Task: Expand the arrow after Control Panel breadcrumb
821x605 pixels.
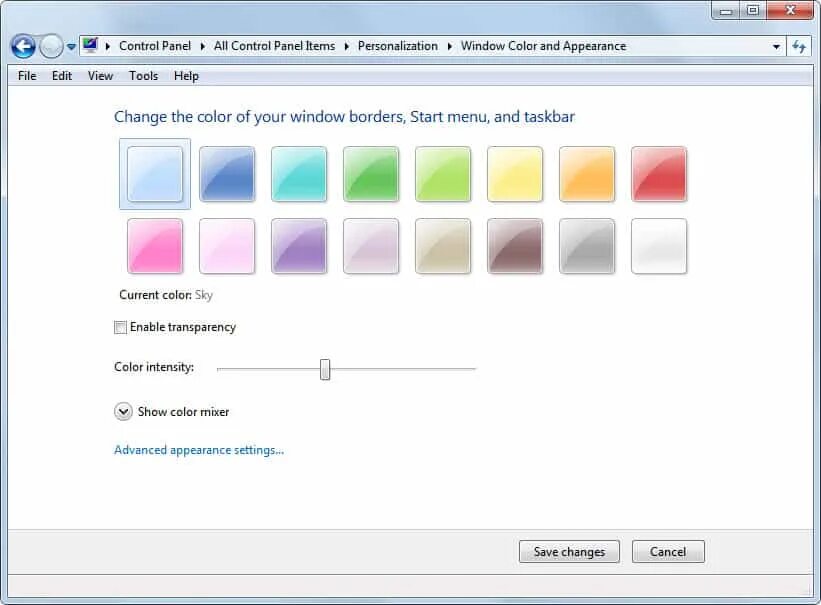Action: click(203, 46)
